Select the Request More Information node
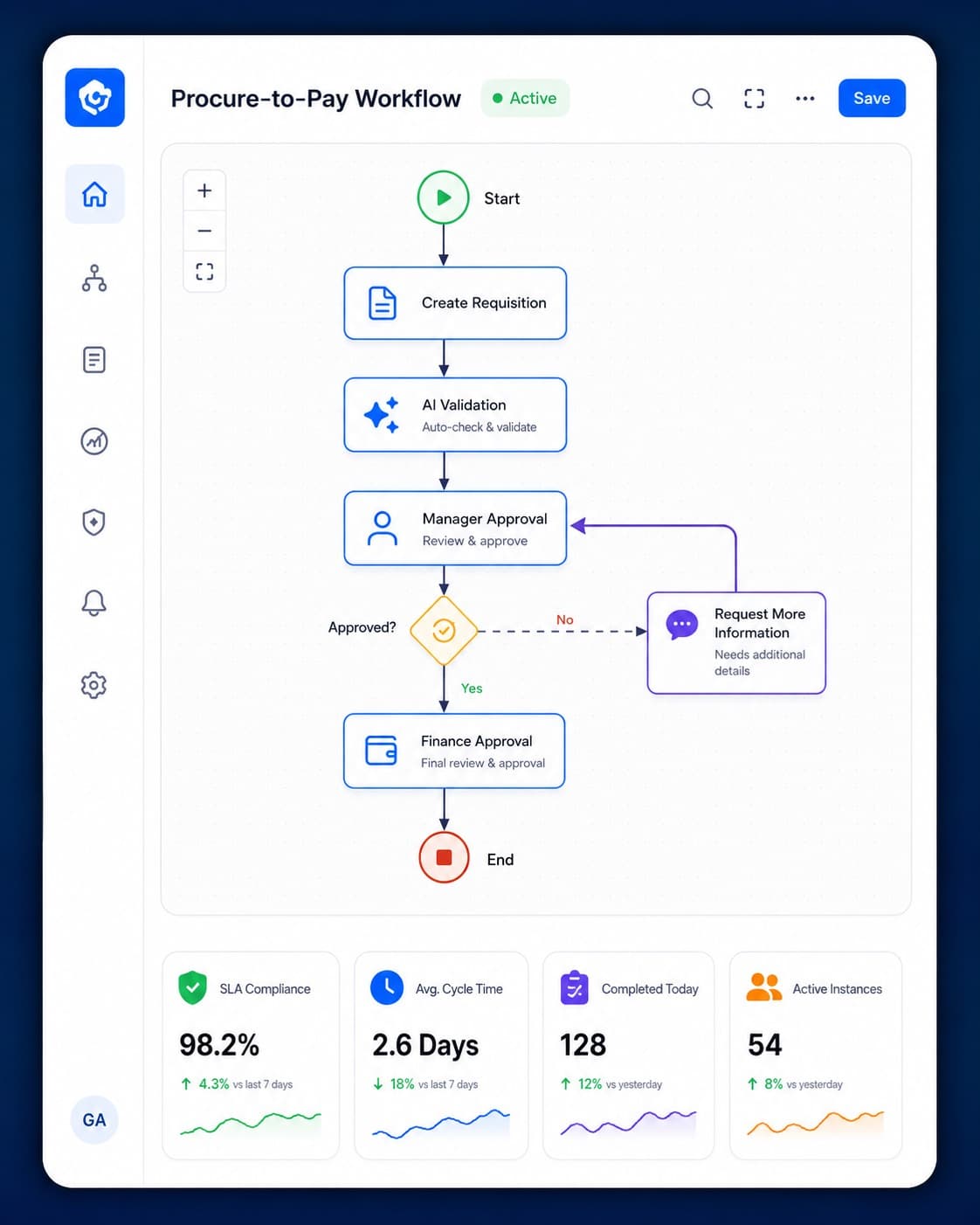 pos(736,643)
